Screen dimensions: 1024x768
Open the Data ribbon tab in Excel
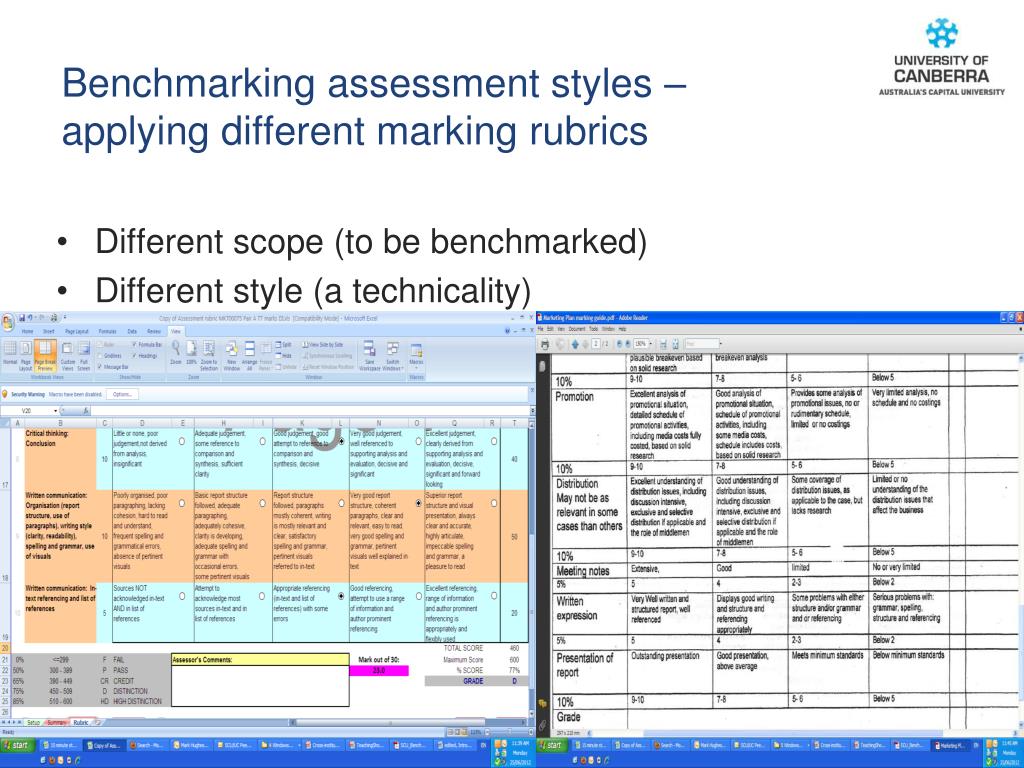pyautogui.click(x=133, y=331)
